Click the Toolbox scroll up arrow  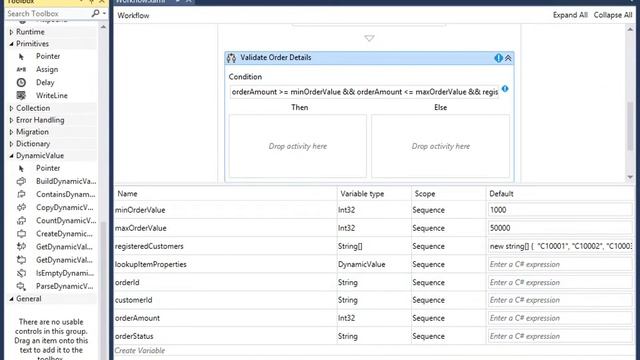[103, 27]
